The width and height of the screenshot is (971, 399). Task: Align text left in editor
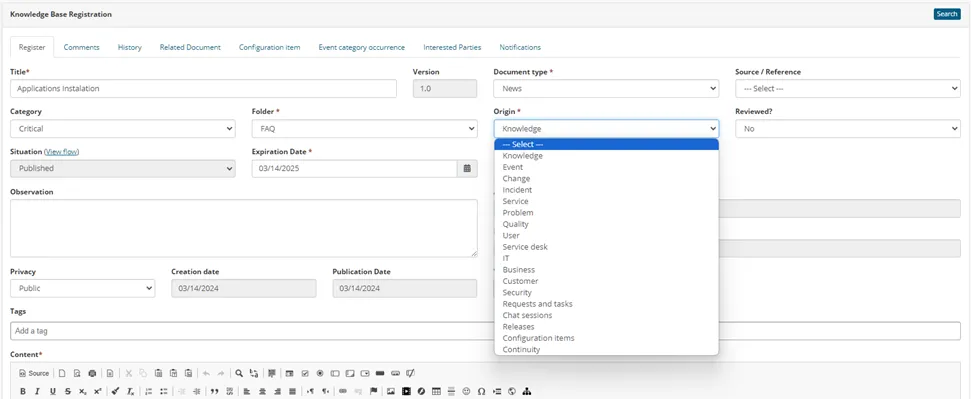pyautogui.click(x=246, y=391)
